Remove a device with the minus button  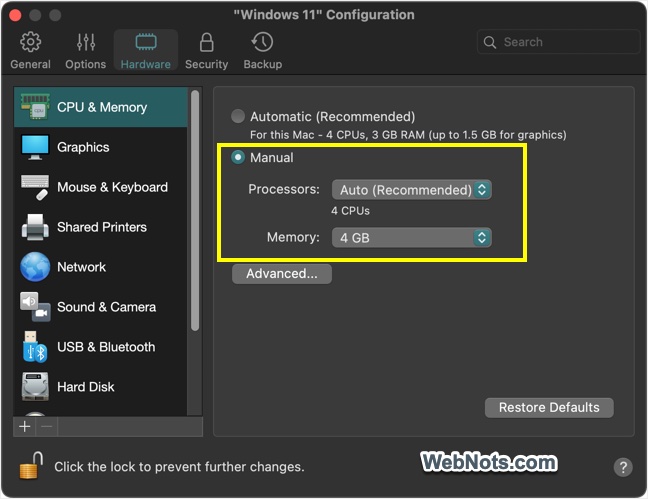[x=47, y=426]
